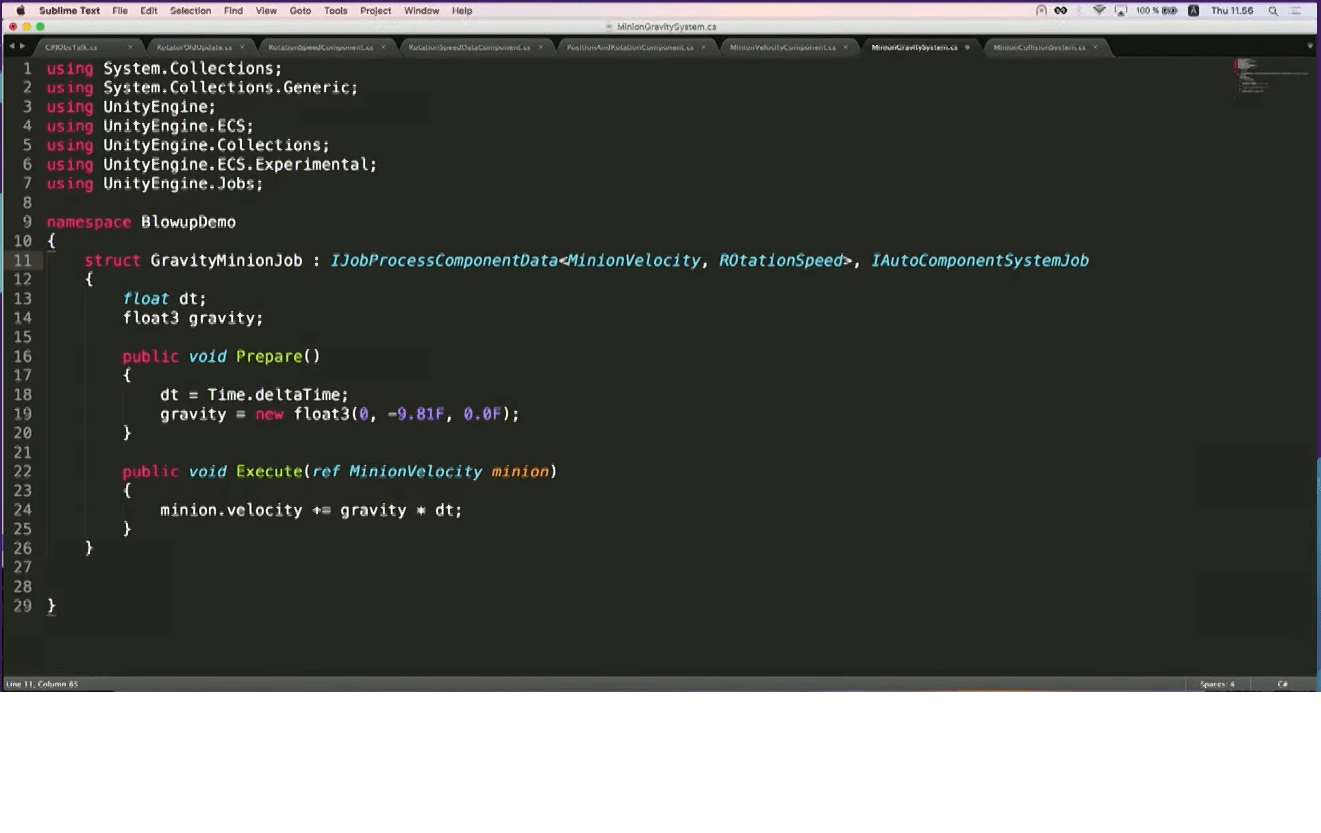The image size is (1321, 833).
Task: Click 'float dt;' declaration on line 13
Action: coord(164,299)
